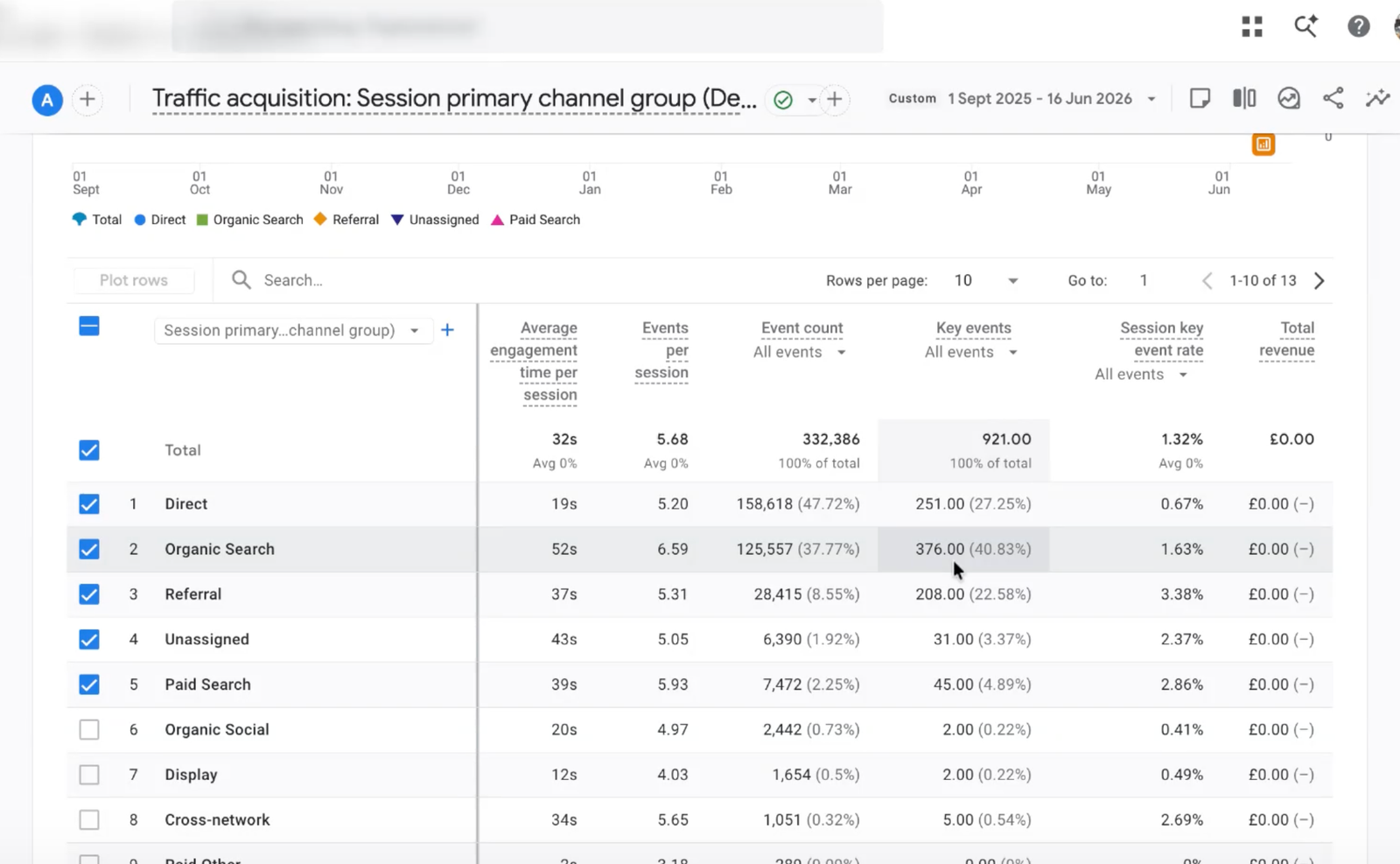Uncheck the Direct row checkbox

(89, 504)
